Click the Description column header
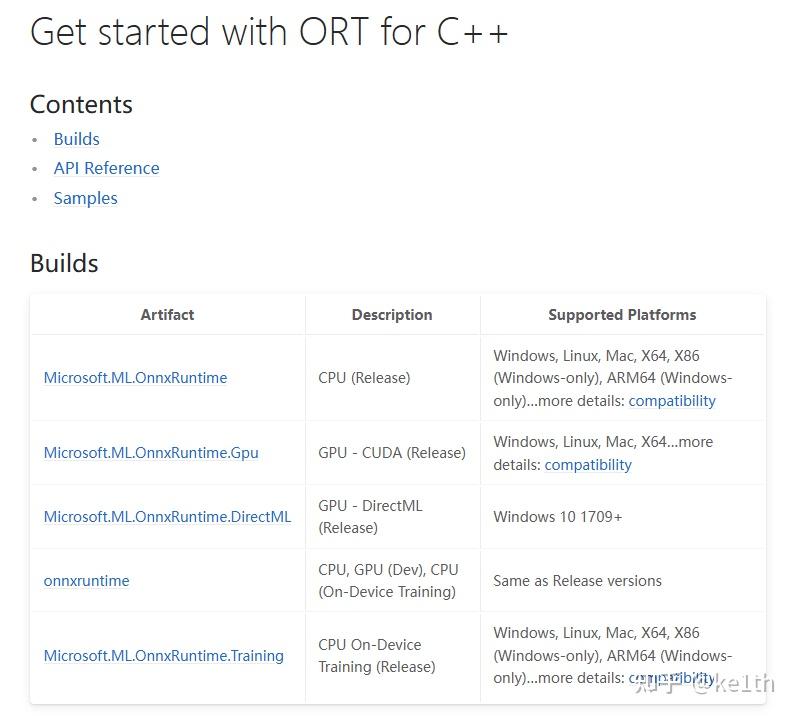 click(x=392, y=315)
